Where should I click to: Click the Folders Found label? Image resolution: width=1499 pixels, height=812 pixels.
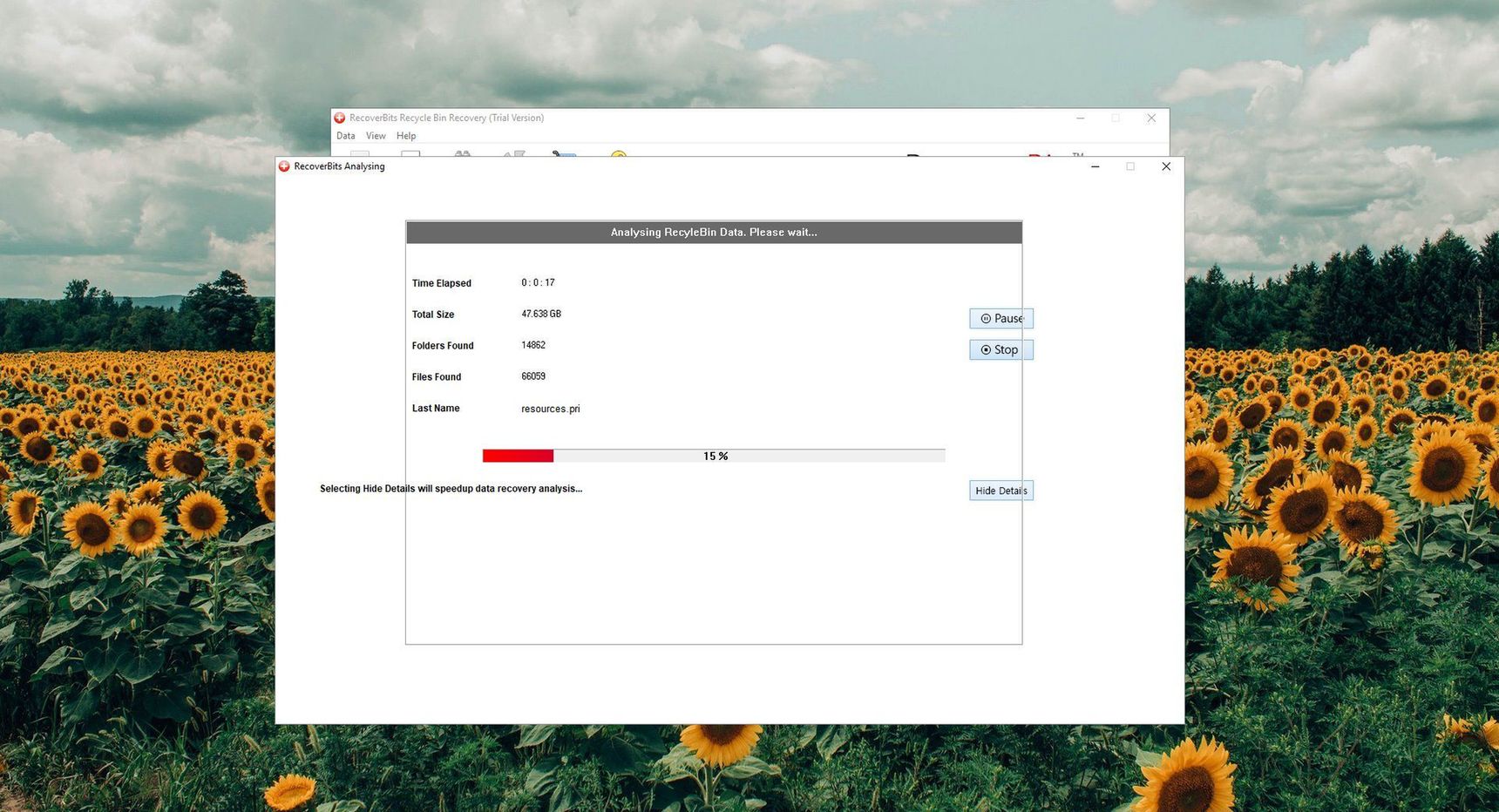click(x=443, y=346)
